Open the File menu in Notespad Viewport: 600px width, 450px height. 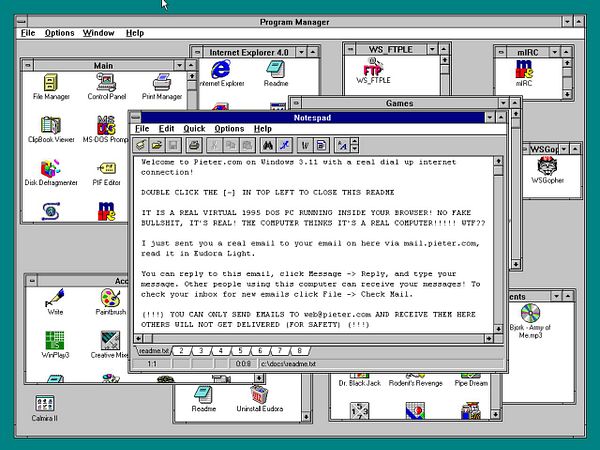pos(142,129)
